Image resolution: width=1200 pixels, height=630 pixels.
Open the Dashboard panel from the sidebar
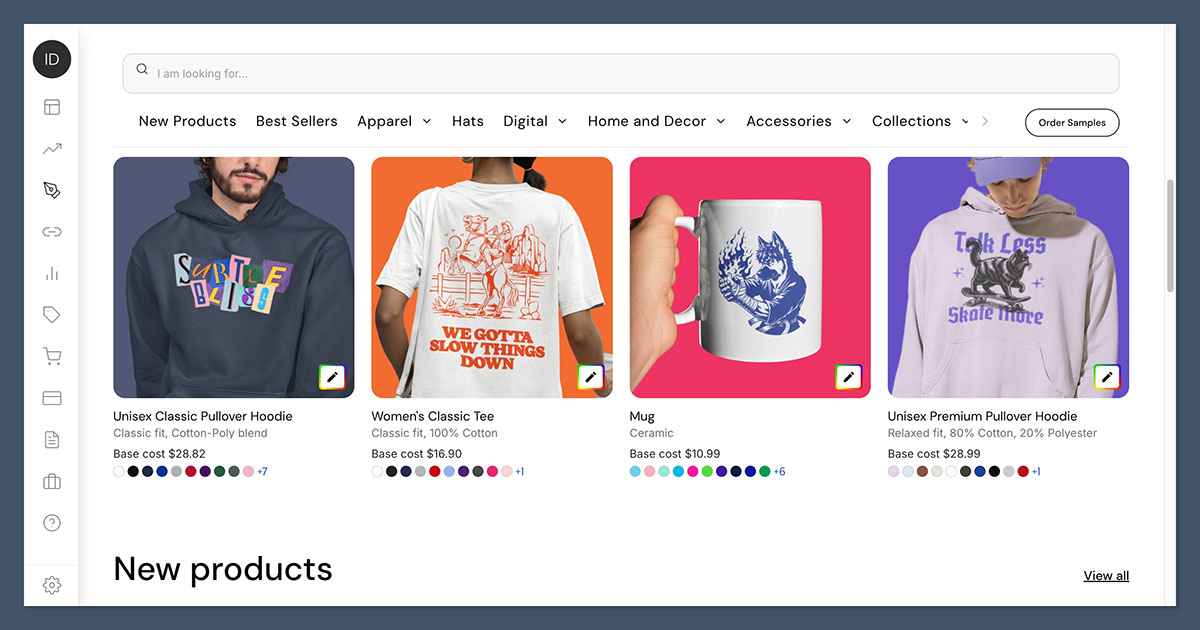52,107
